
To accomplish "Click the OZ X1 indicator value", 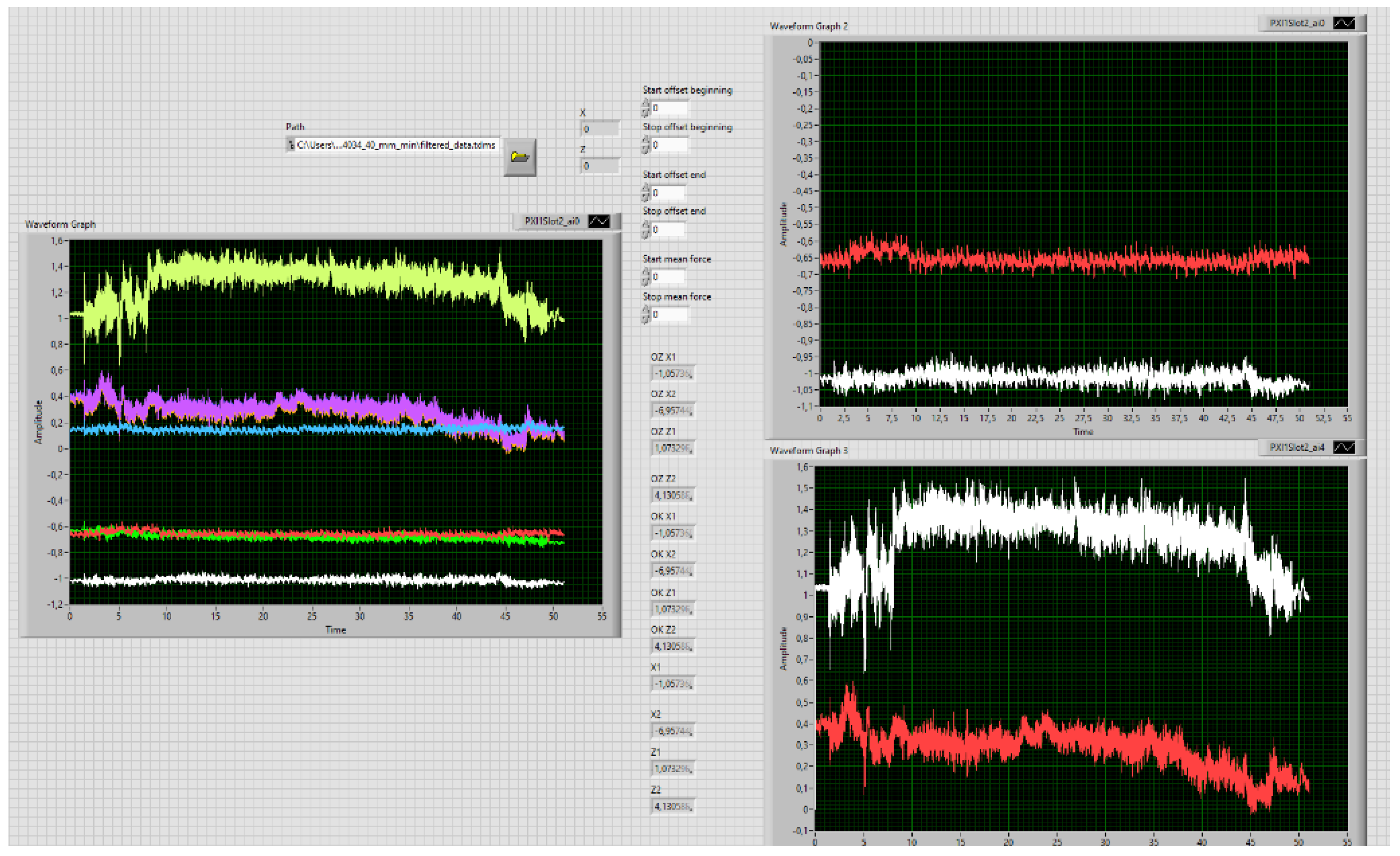I will 673,374.
